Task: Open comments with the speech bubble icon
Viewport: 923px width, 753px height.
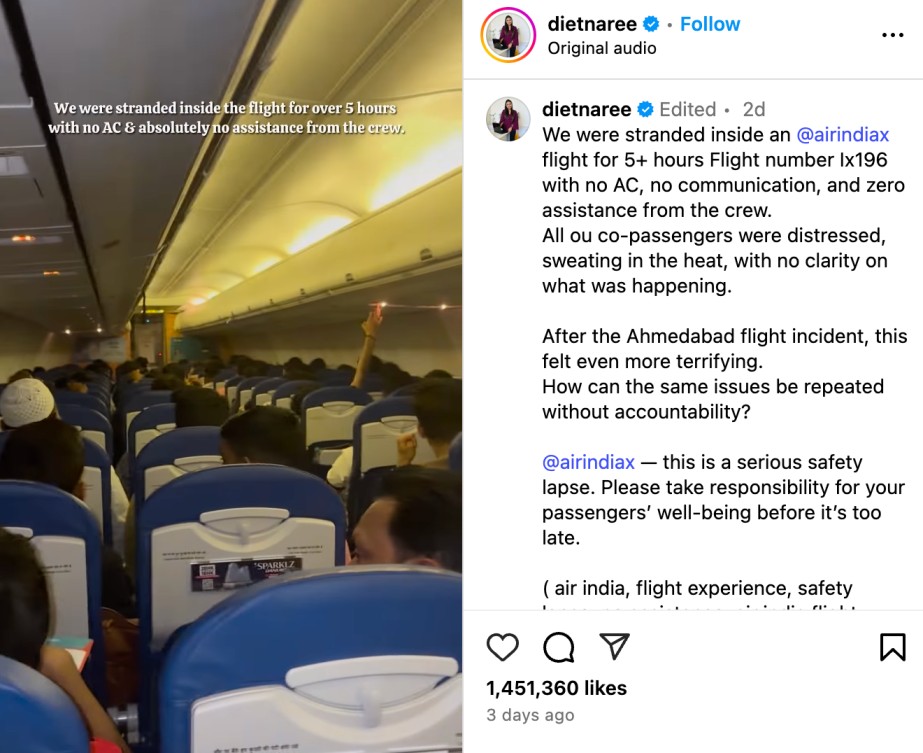Action: (x=559, y=647)
